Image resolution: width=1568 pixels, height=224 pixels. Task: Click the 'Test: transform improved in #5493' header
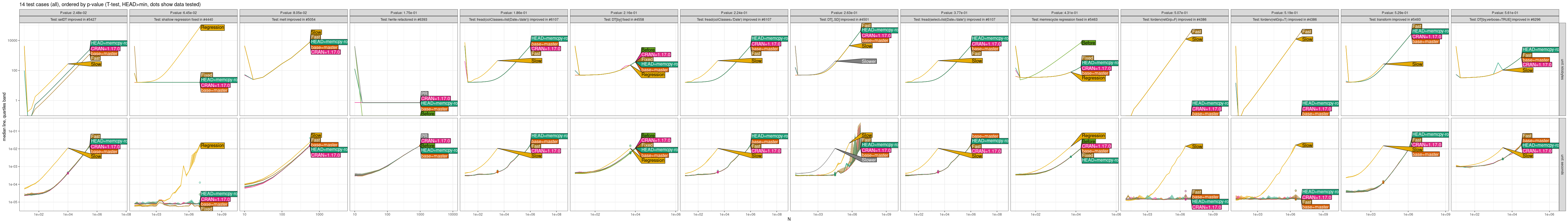(1394, 20)
